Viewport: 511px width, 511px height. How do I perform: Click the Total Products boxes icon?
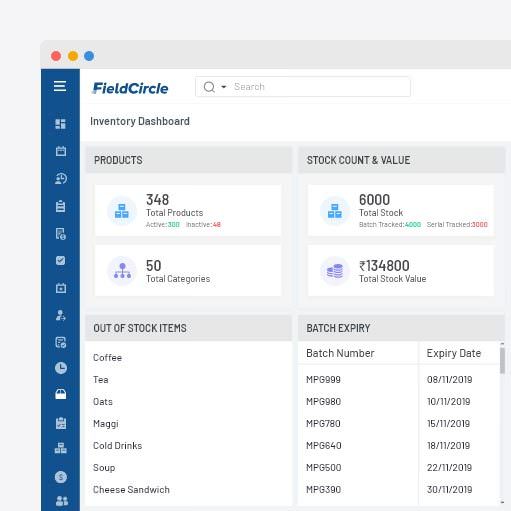click(x=122, y=211)
